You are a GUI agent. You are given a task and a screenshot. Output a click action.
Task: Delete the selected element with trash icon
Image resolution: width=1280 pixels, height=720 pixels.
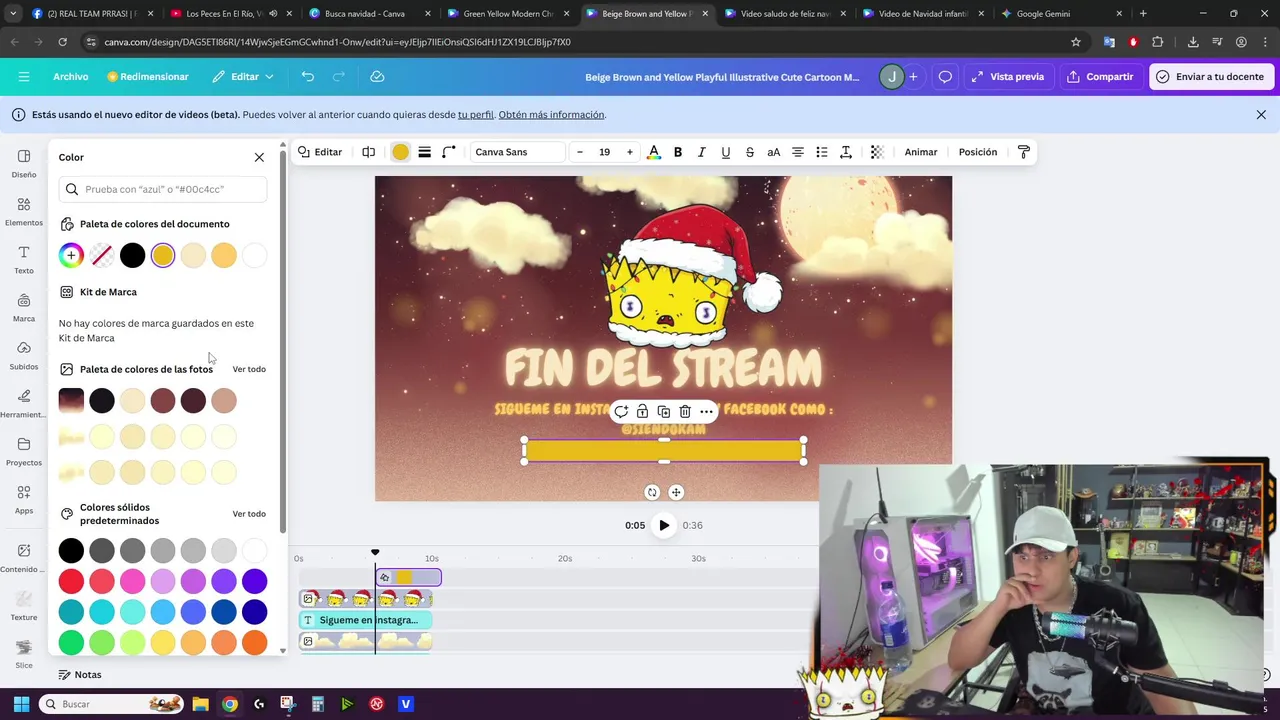point(685,412)
